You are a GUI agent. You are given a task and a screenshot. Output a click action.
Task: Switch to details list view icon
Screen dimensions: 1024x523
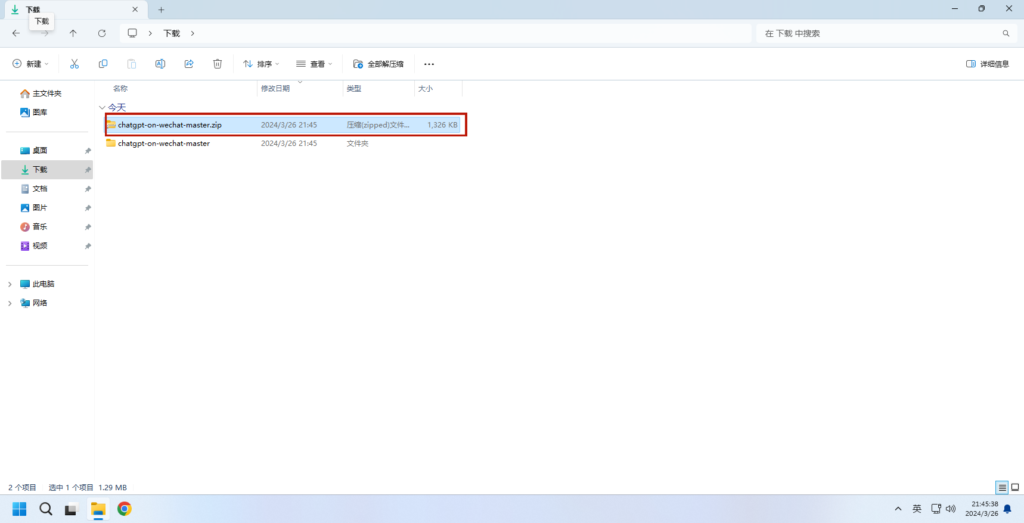tap(1002, 487)
